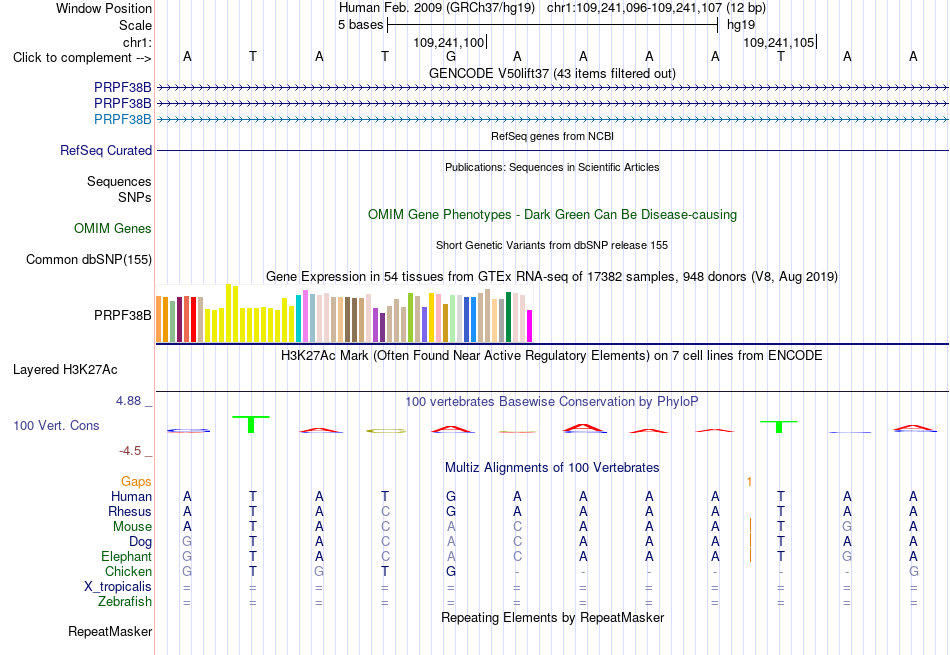
Task: Select the Mouse alignment row label
Action: [132, 527]
